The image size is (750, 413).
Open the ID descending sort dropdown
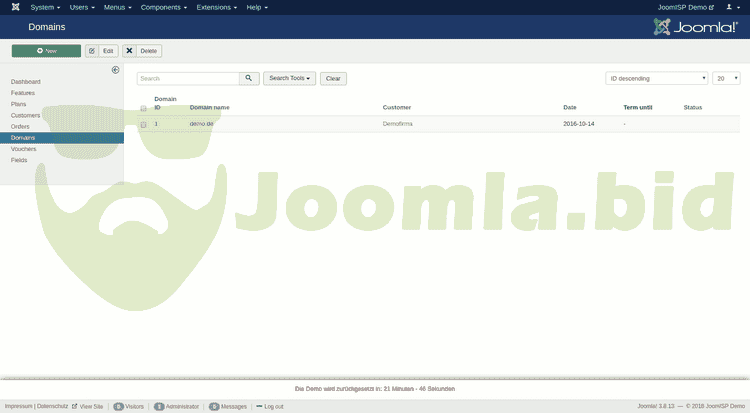[656, 78]
